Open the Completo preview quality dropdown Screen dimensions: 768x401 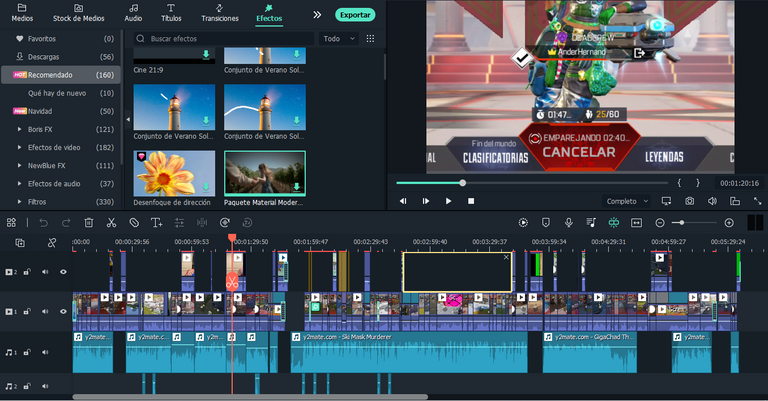626,201
